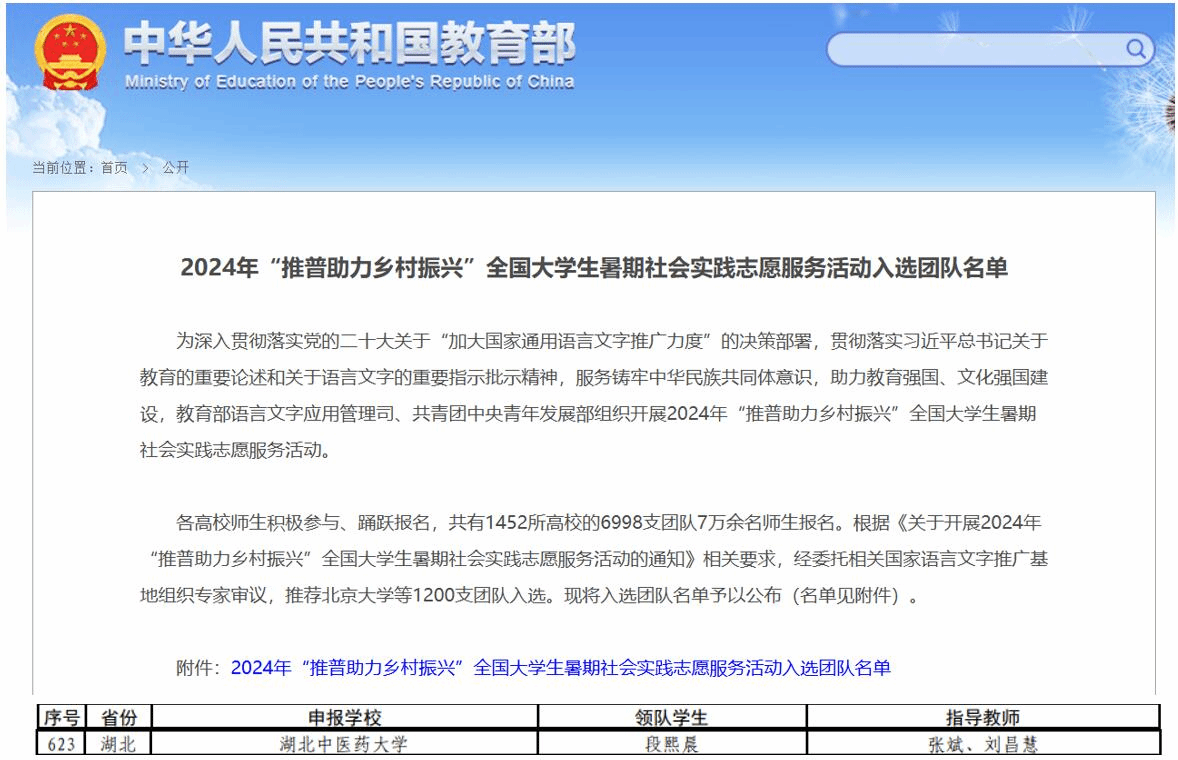
Task: Click the paragraph starting 各高校师生积极参与
Action: [x=594, y=559]
